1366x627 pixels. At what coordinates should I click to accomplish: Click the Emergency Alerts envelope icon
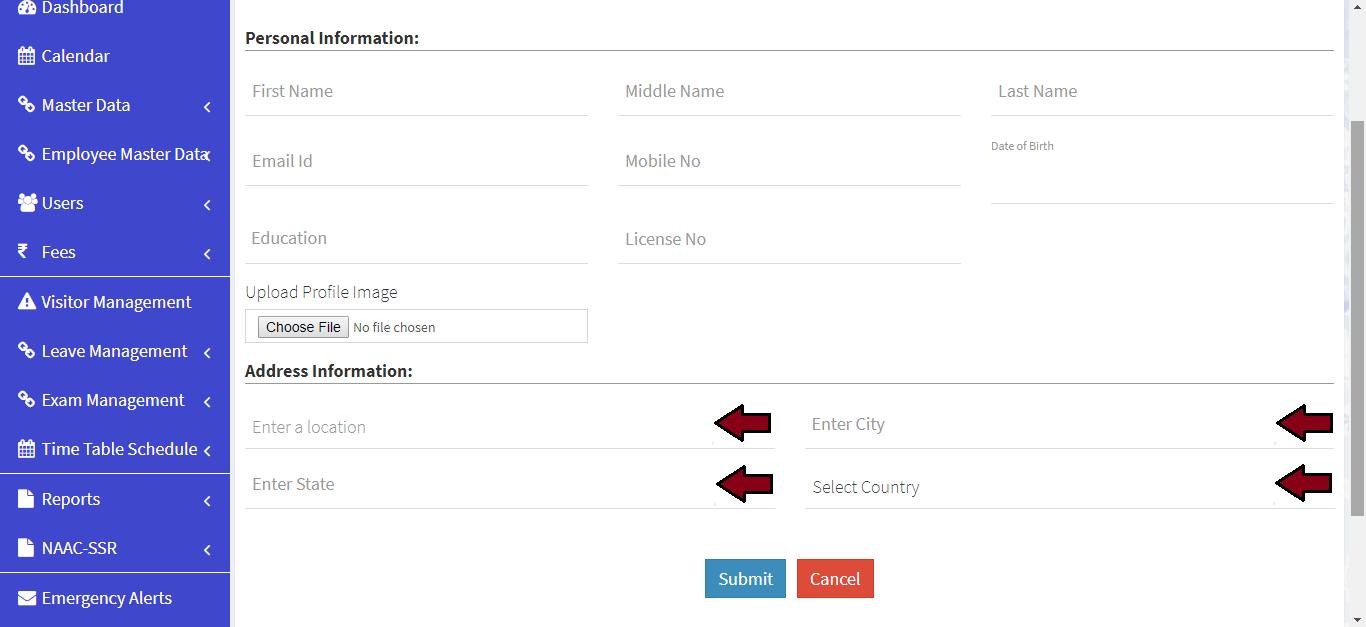pyautogui.click(x=27, y=598)
